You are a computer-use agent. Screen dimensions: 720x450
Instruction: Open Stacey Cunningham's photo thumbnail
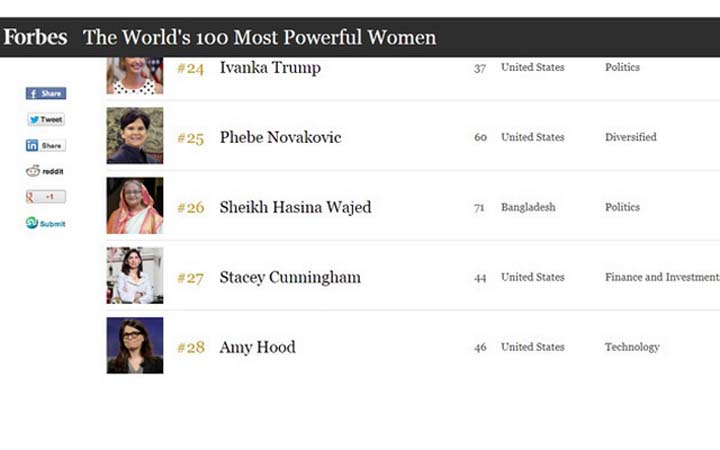click(x=135, y=276)
